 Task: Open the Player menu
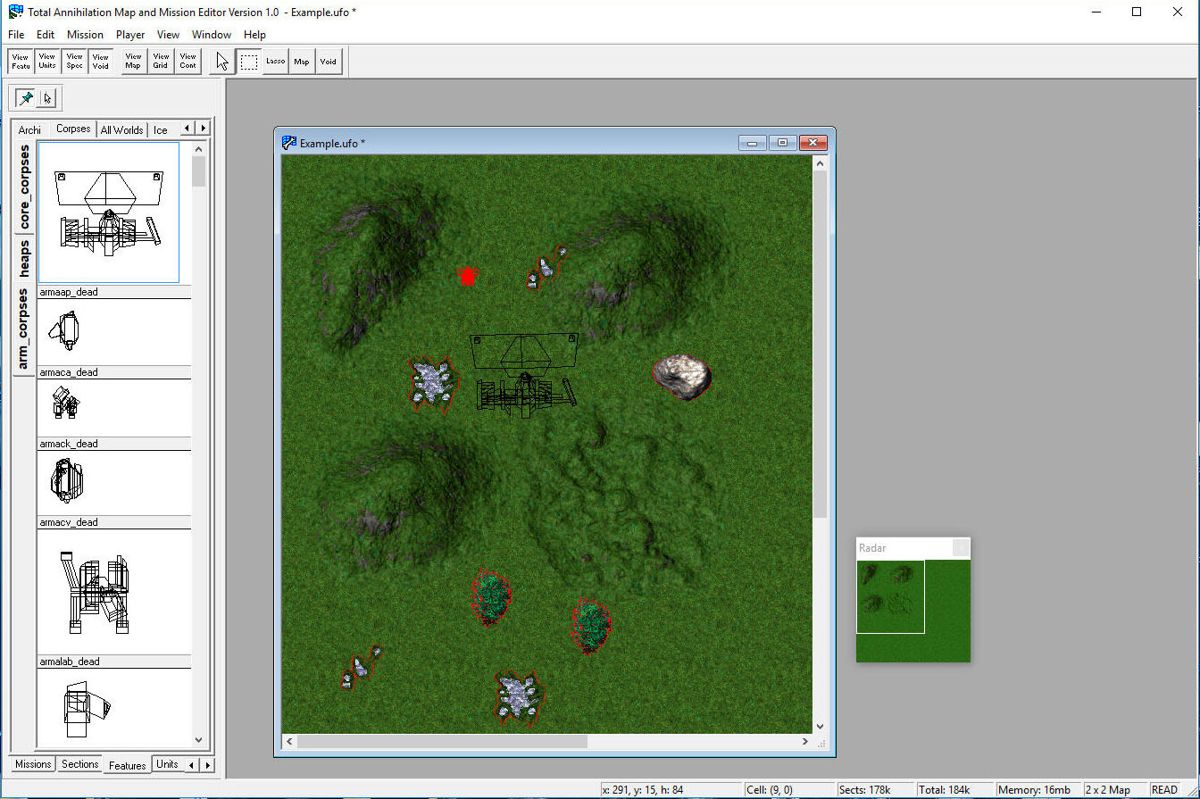pyautogui.click(x=129, y=34)
